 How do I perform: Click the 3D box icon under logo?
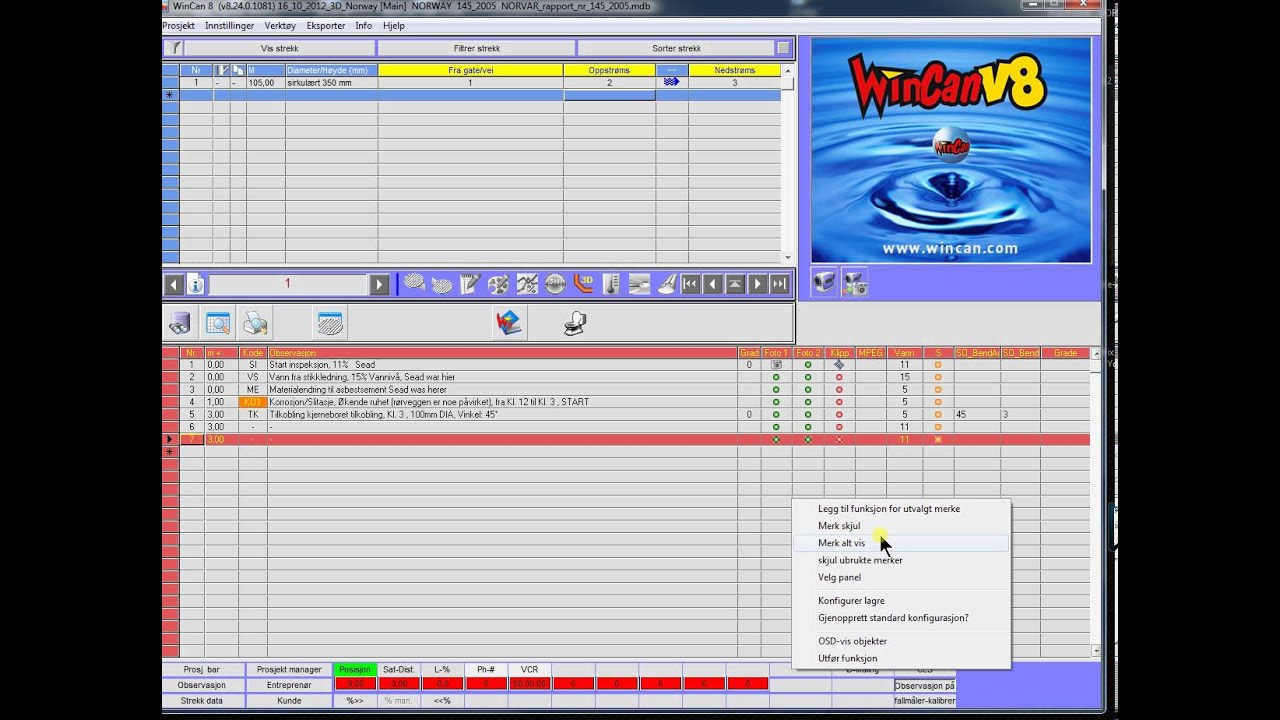(x=824, y=283)
